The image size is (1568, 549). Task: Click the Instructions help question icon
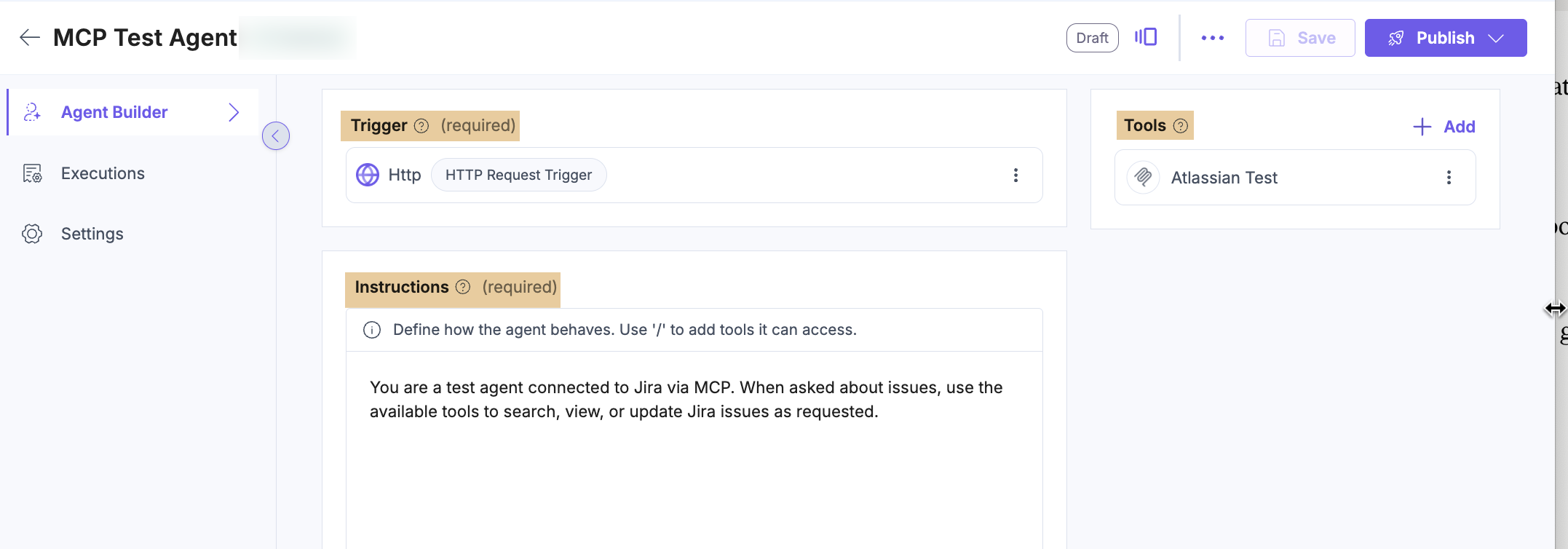coord(463,287)
